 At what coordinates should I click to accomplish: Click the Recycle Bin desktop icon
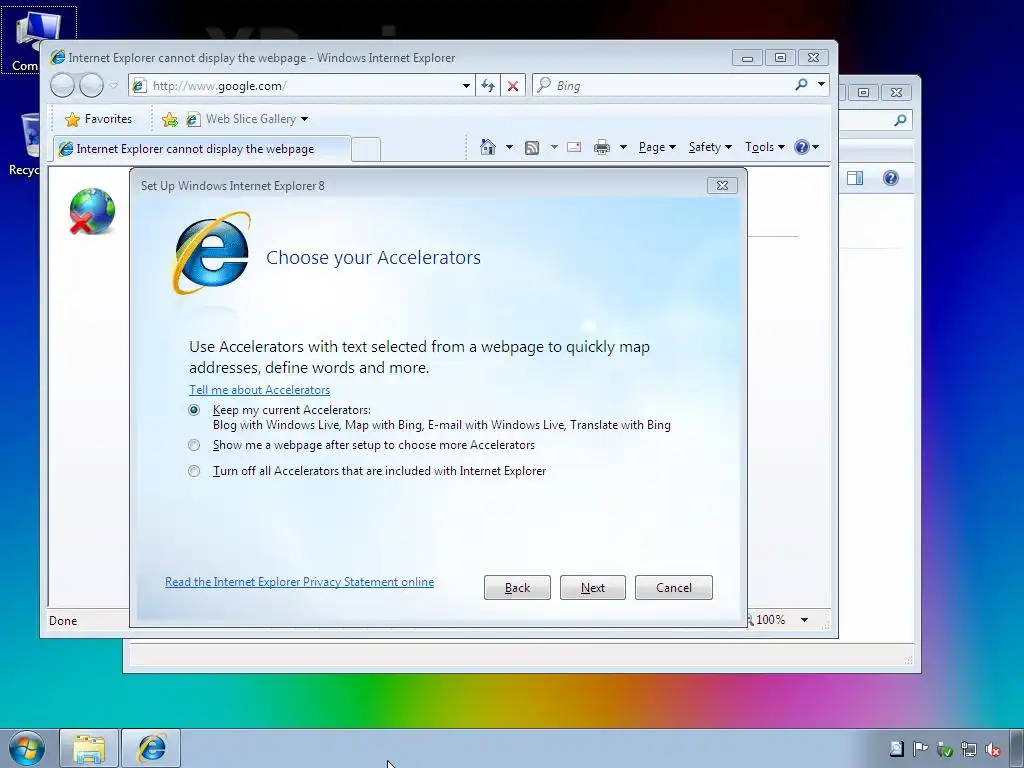point(24,144)
